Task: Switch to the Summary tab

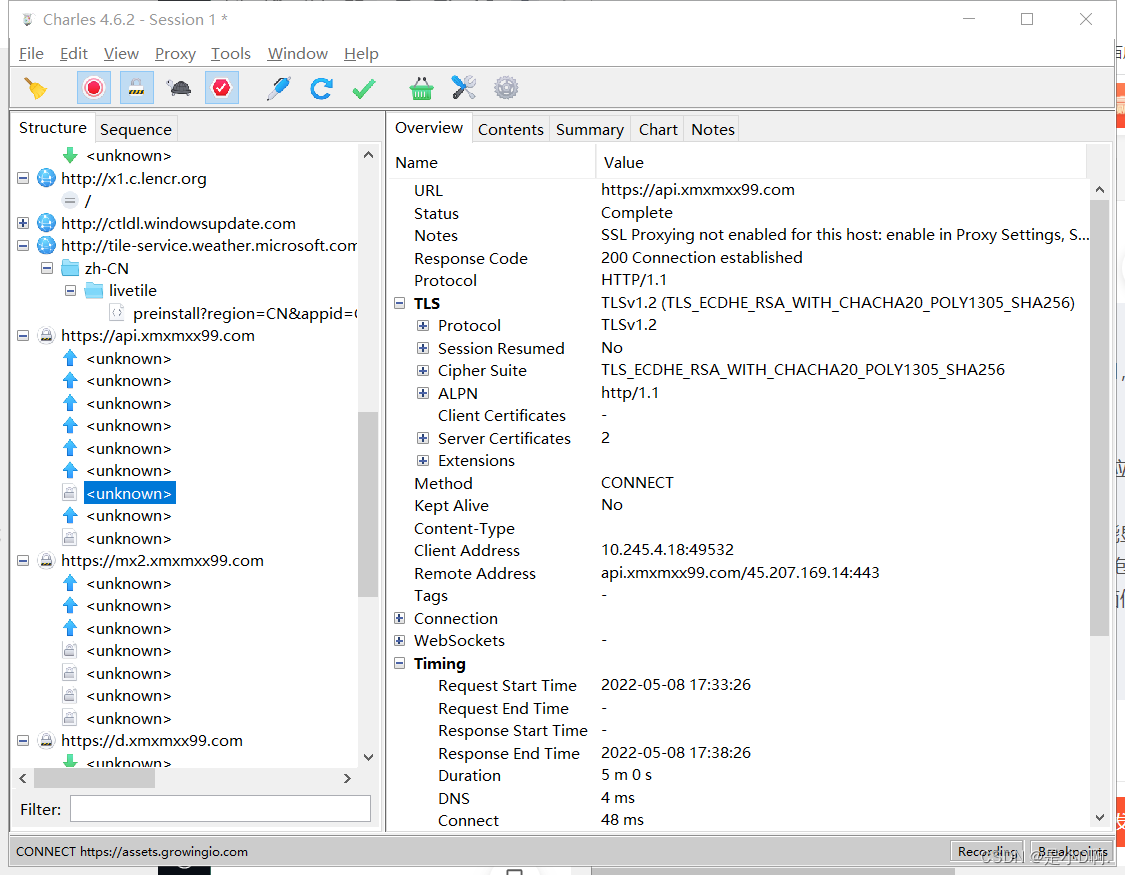Action: [x=589, y=129]
